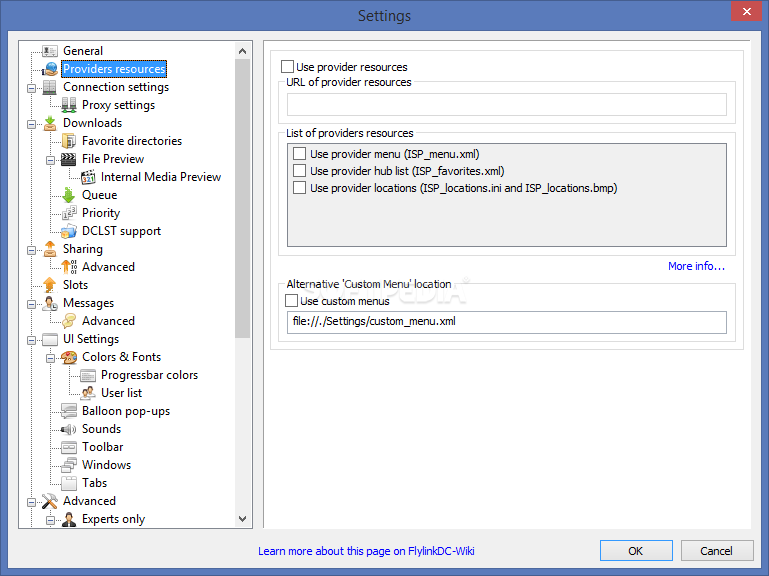Click the tree scrollbar up arrow
Screen dimensions: 769x576
click(x=242, y=51)
